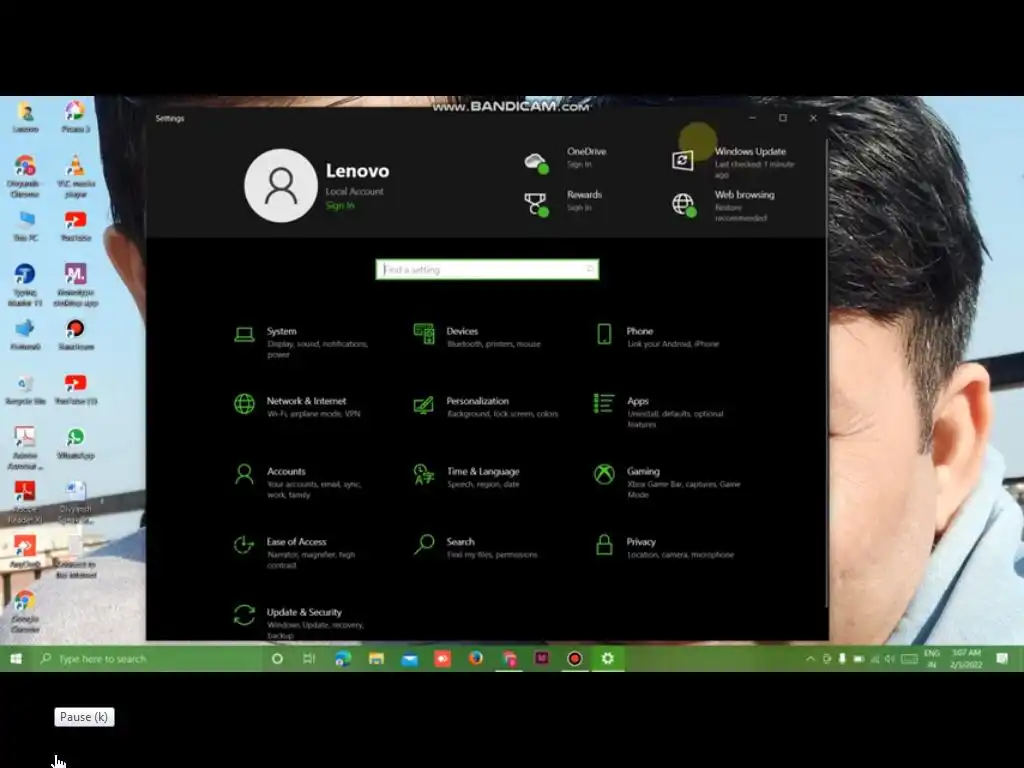Open Privacy padlock icon
1024x768 pixels.
tap(604, 545)
